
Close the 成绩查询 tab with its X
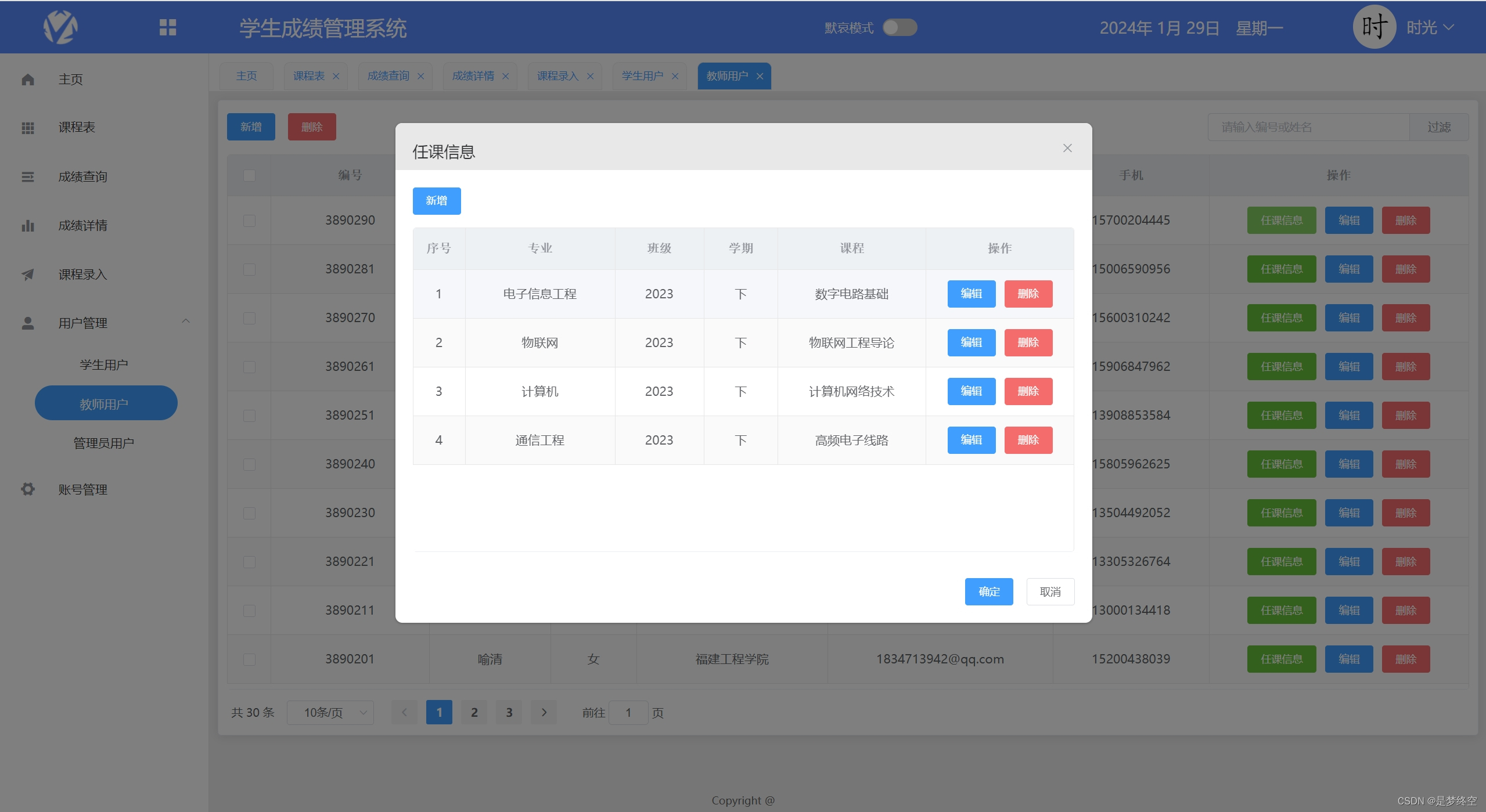click(421, 77)
